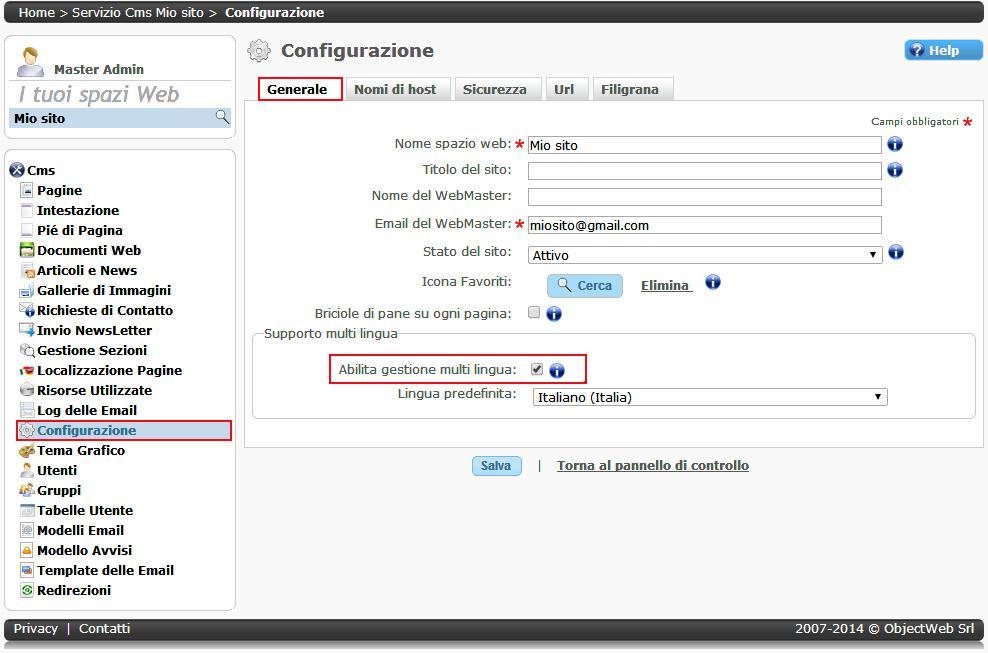The image size is (988, 653).
Task: Open the Nomi di host tab
Action: tap(395, 89)
